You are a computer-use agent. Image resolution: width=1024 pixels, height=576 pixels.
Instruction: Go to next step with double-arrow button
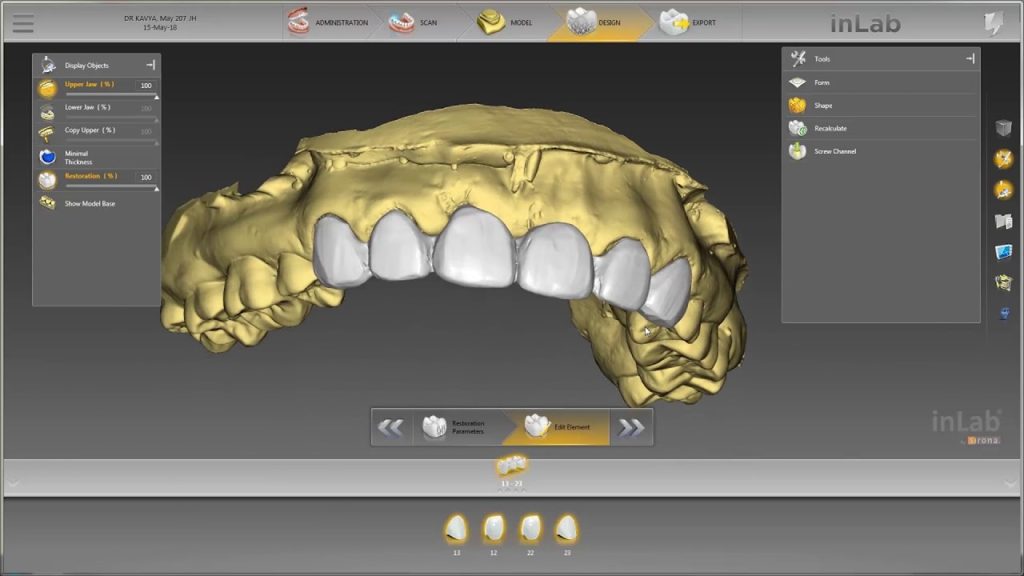(x=631, y=427)
